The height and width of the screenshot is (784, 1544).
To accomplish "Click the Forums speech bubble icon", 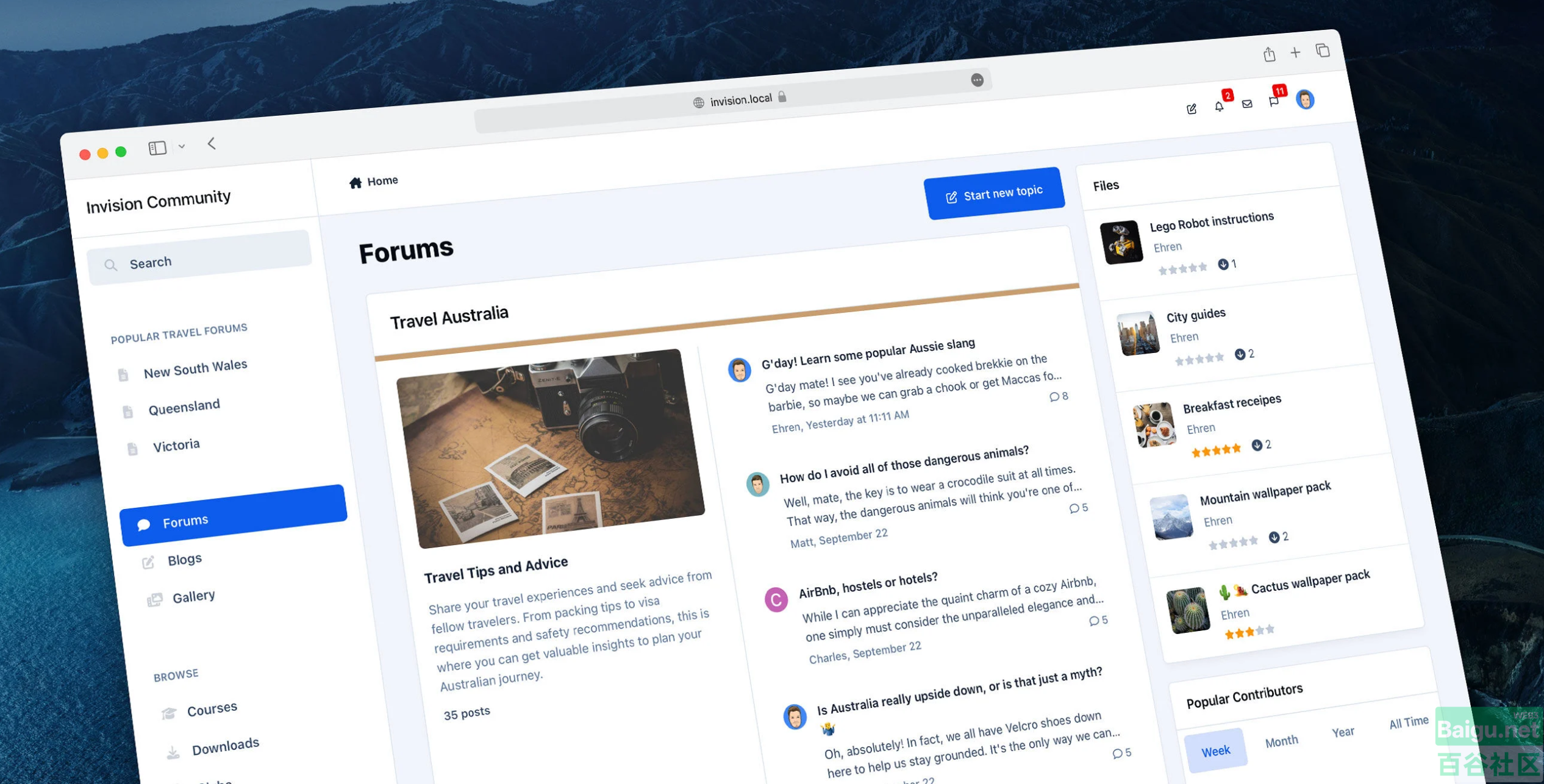I will point(143,525).
